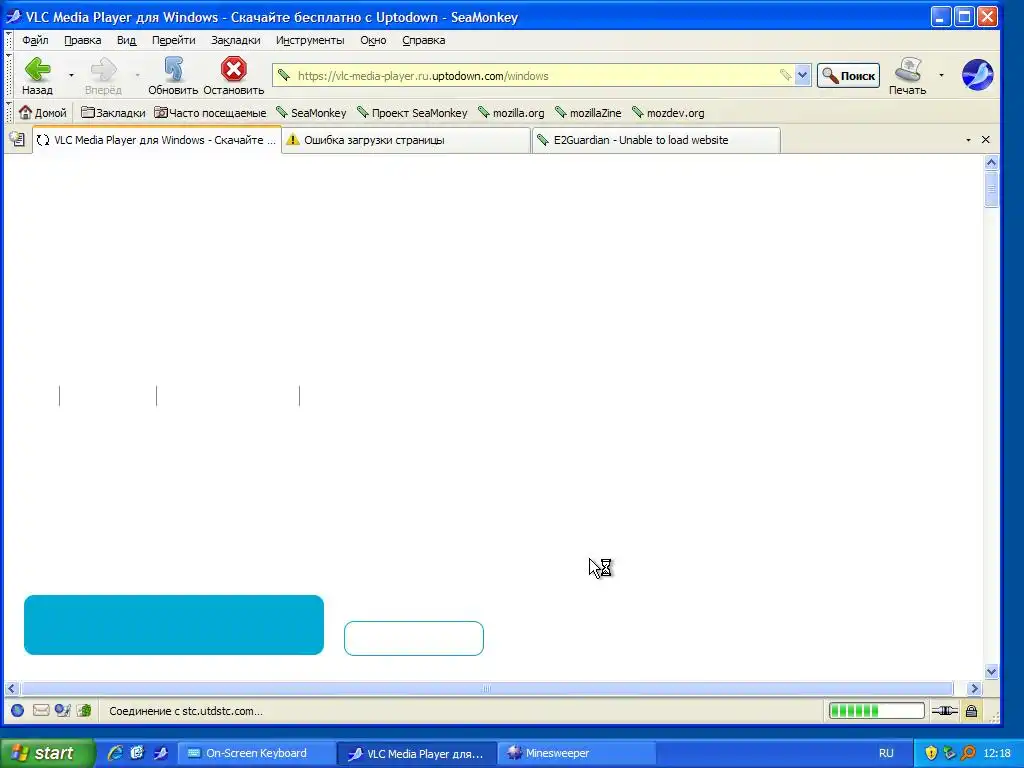Click the horizontal scrollbar right arrow
This screenshot has height=768, width=1024.
[x=974, y=688]
